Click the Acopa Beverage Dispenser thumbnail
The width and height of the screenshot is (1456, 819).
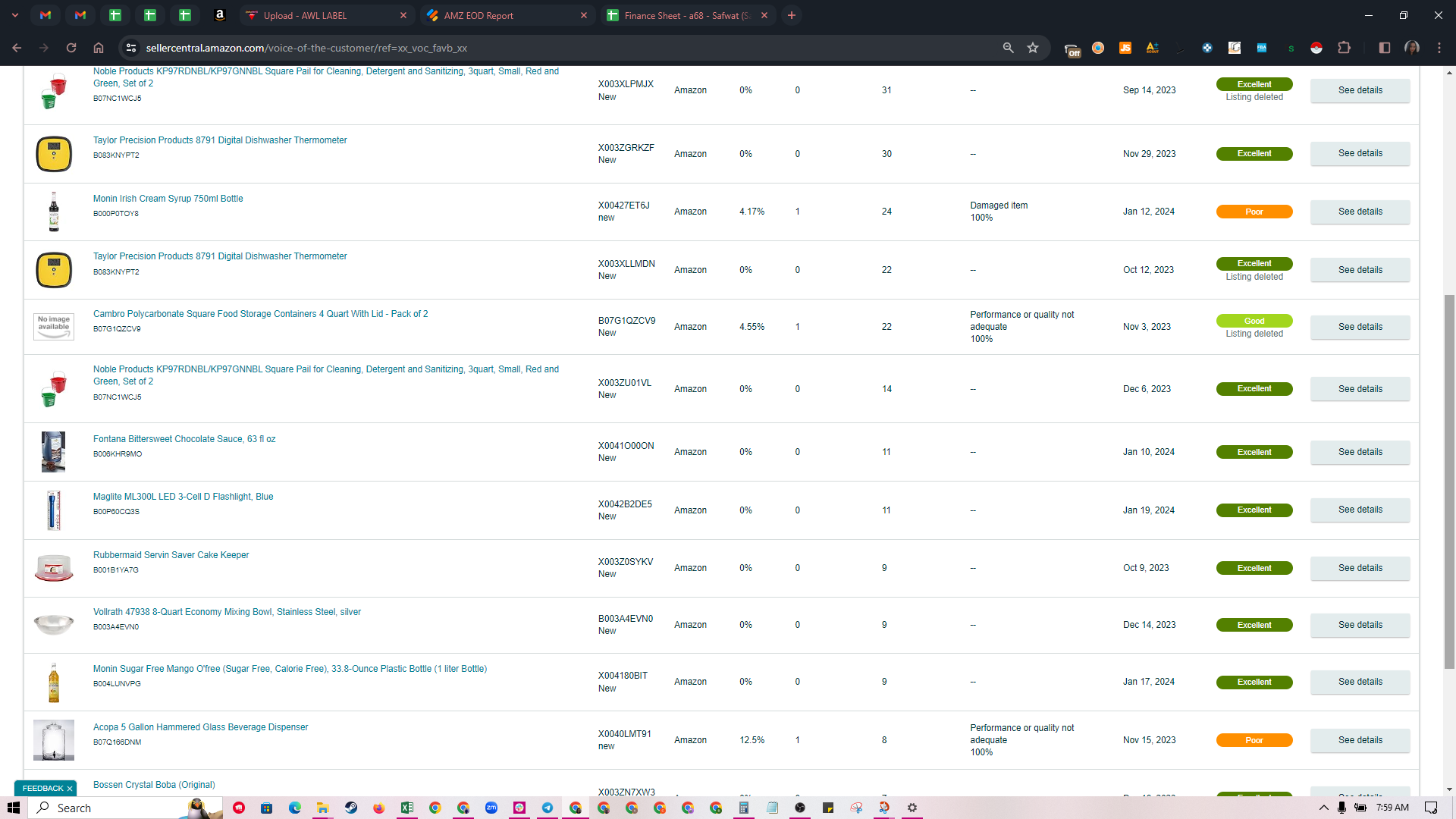54,740
